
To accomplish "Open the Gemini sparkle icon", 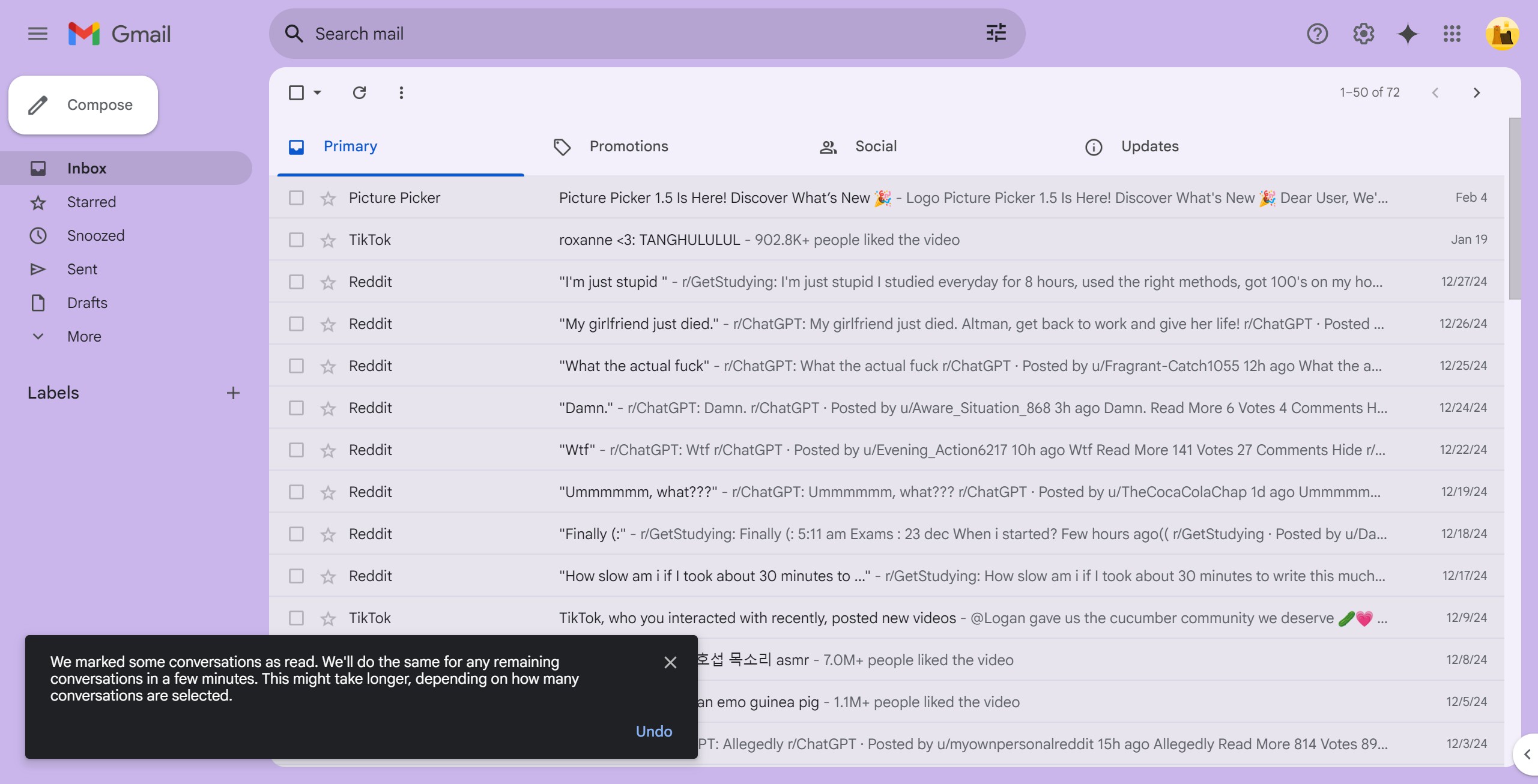I will [1408, 34].
